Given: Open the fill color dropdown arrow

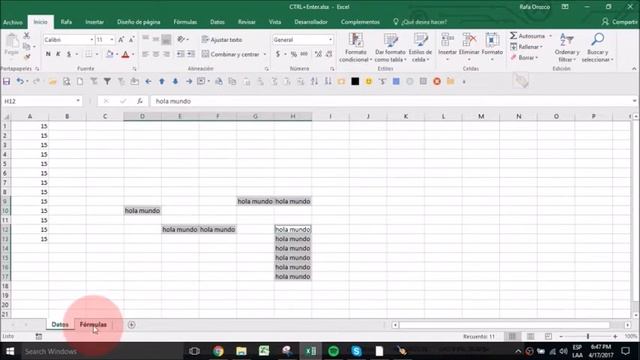Looking at the screenshot, I should (x=117, y=54).
